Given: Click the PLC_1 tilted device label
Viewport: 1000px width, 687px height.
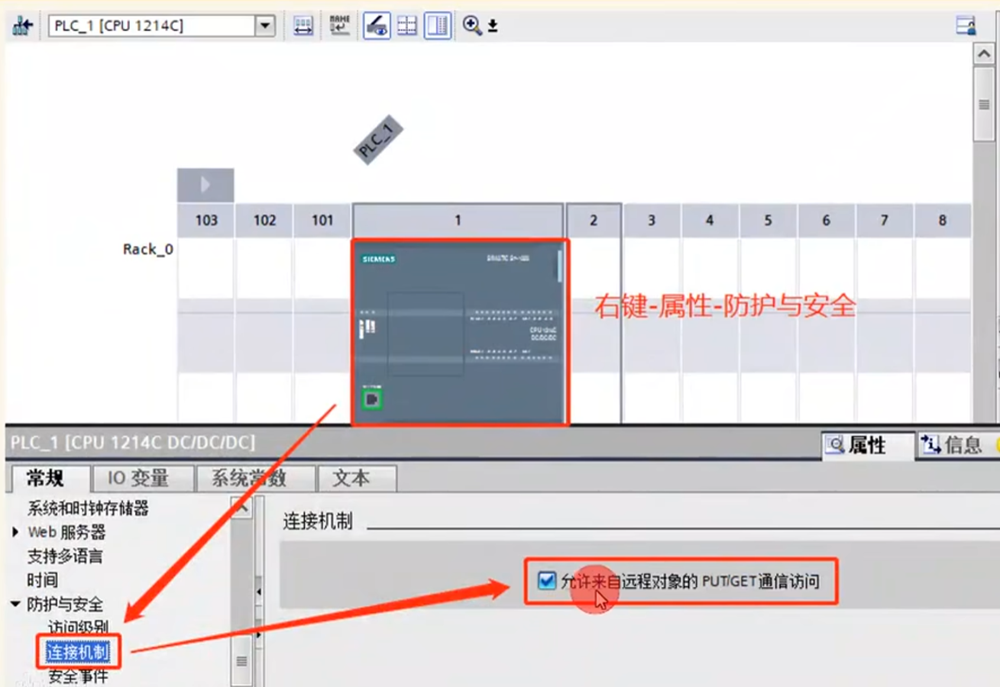Looking at the screenshot, I should coord(378,140).
